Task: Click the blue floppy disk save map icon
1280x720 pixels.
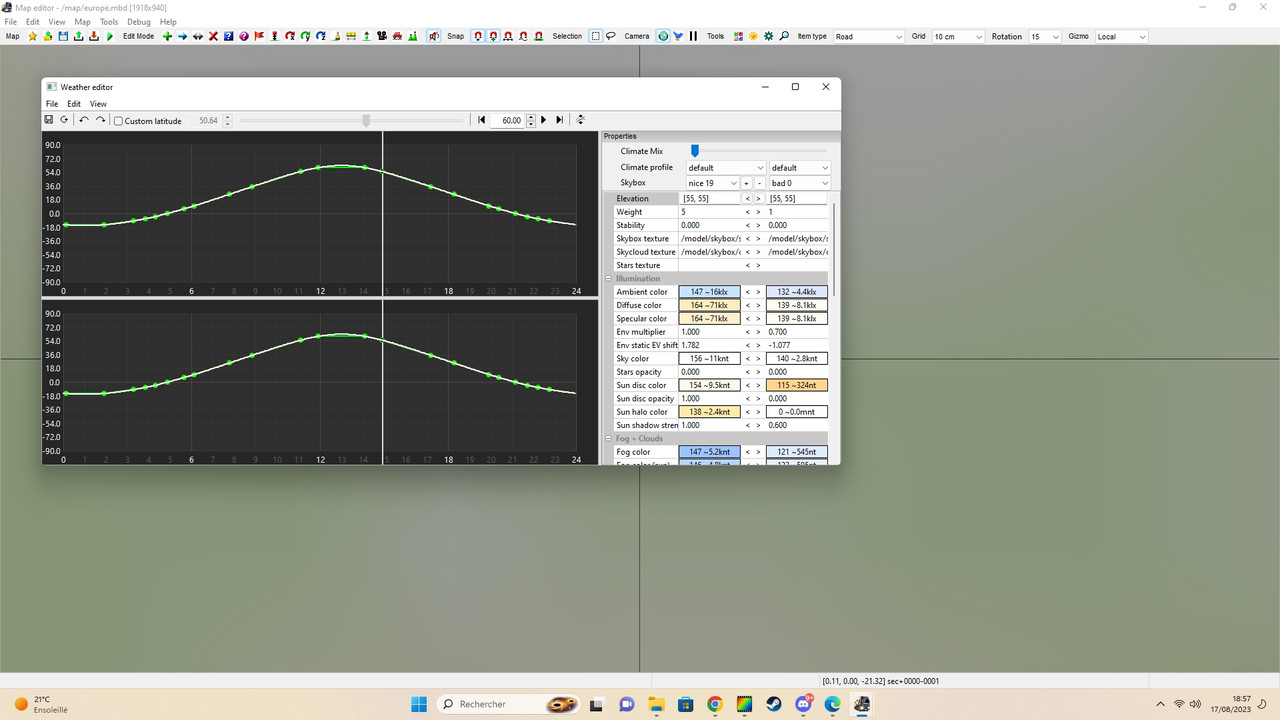Action: click(x=63, y=36)
